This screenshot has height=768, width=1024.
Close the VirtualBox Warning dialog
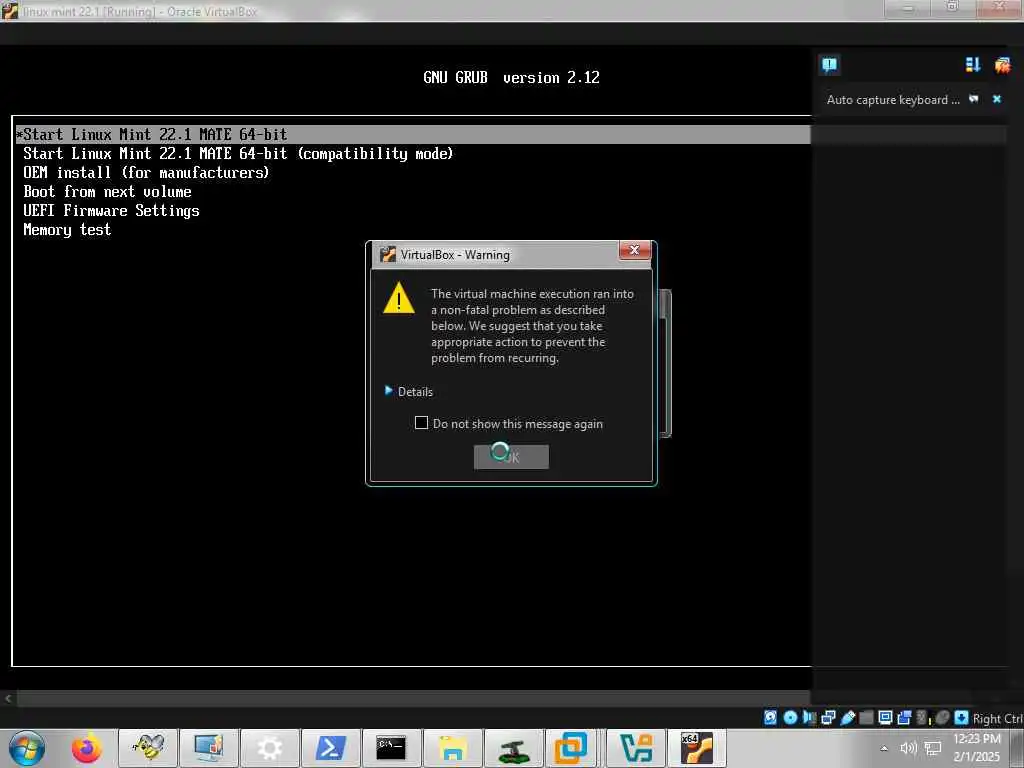point(633,250)
